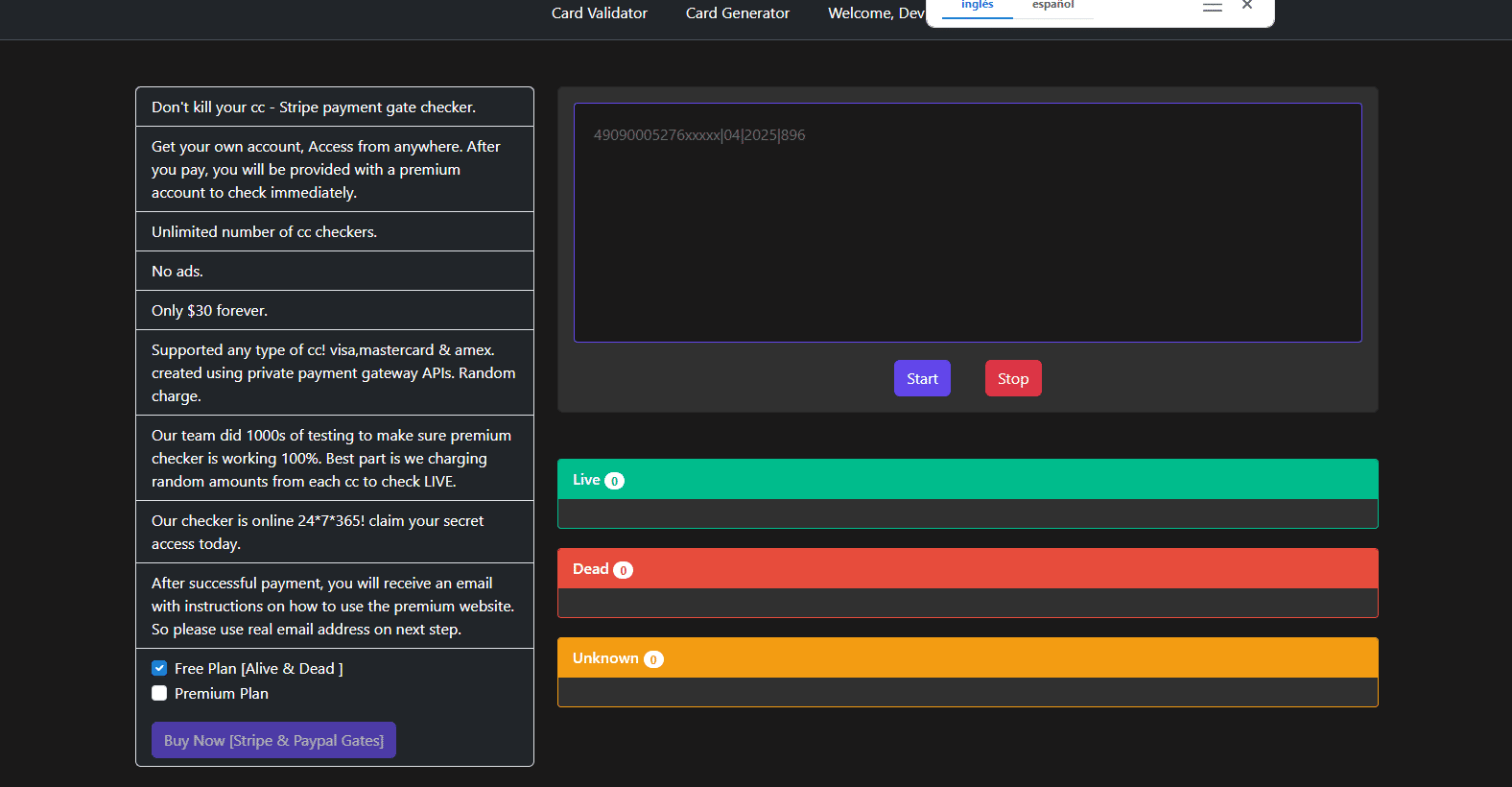Focus the card list text area
Screen dimensions: 1512x787
point(967,223)
